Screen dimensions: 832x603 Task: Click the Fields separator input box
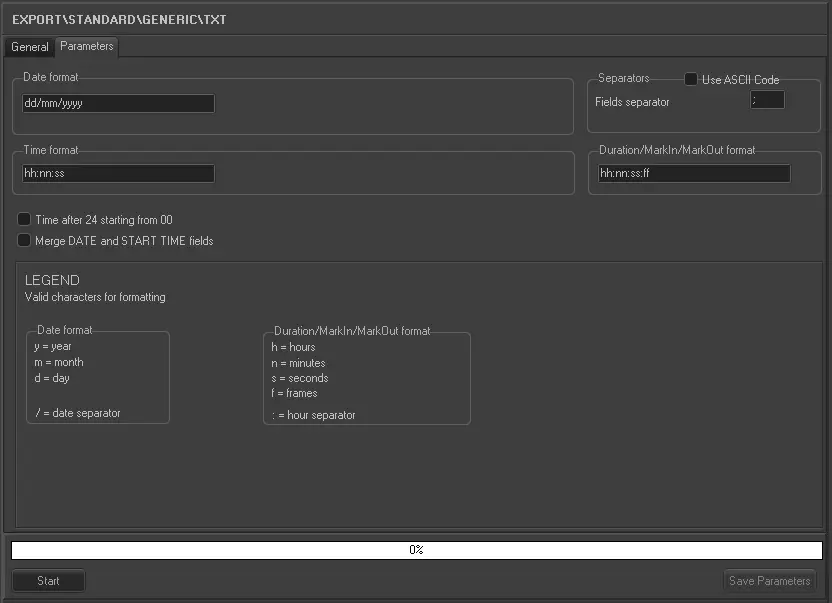[x=767, y=100]
